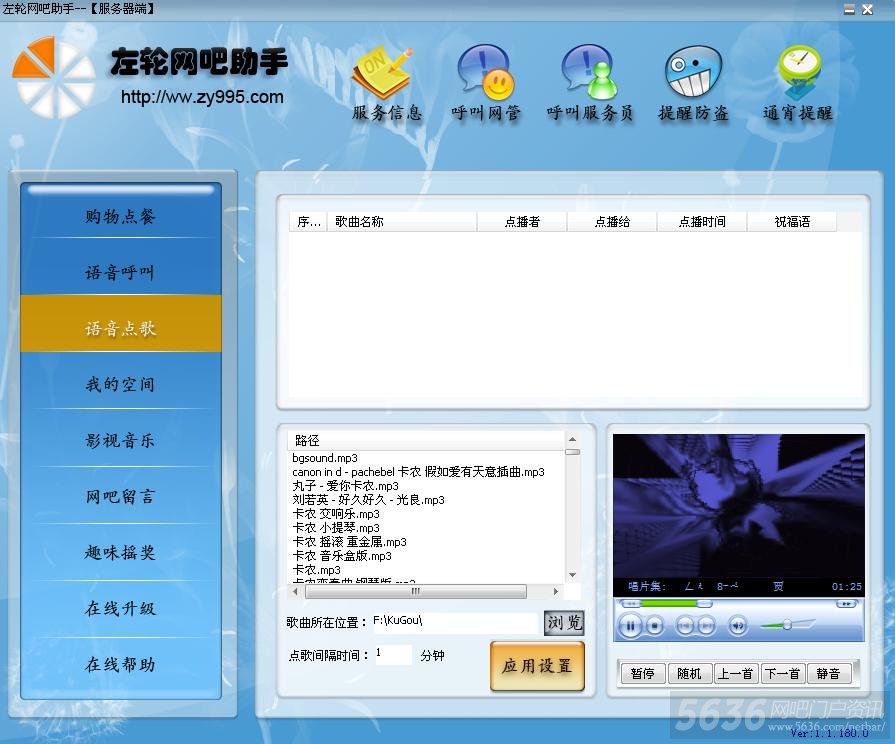
Task: Open the 提醒防盗 grinning face icon
Action: point(693,71)
